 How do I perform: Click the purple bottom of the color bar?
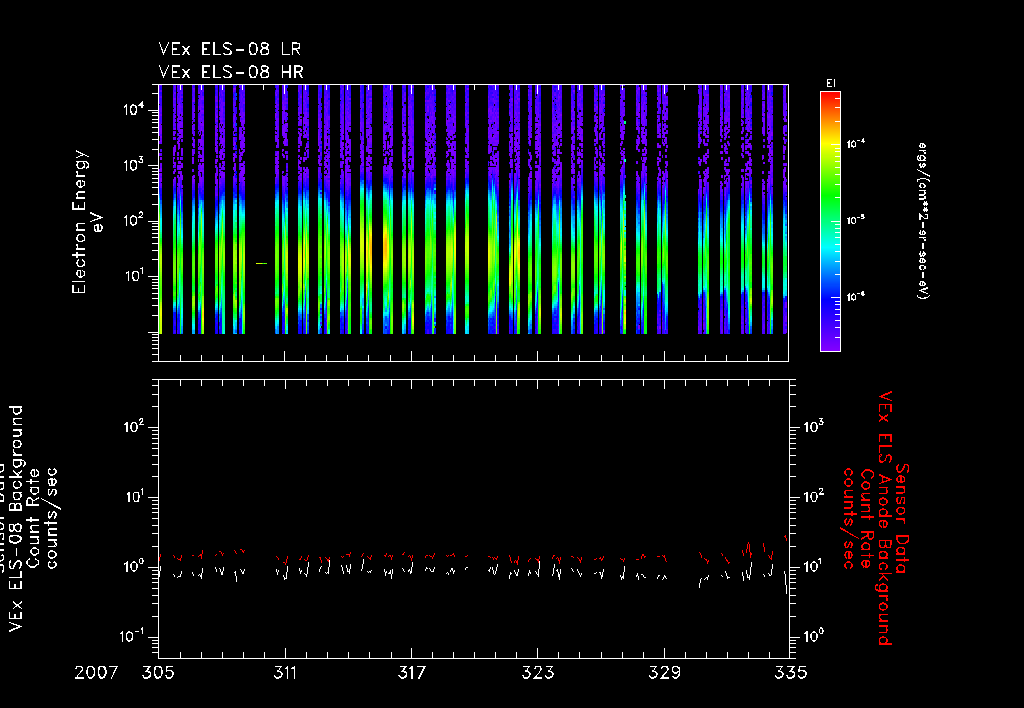click(x=829, y=345)
